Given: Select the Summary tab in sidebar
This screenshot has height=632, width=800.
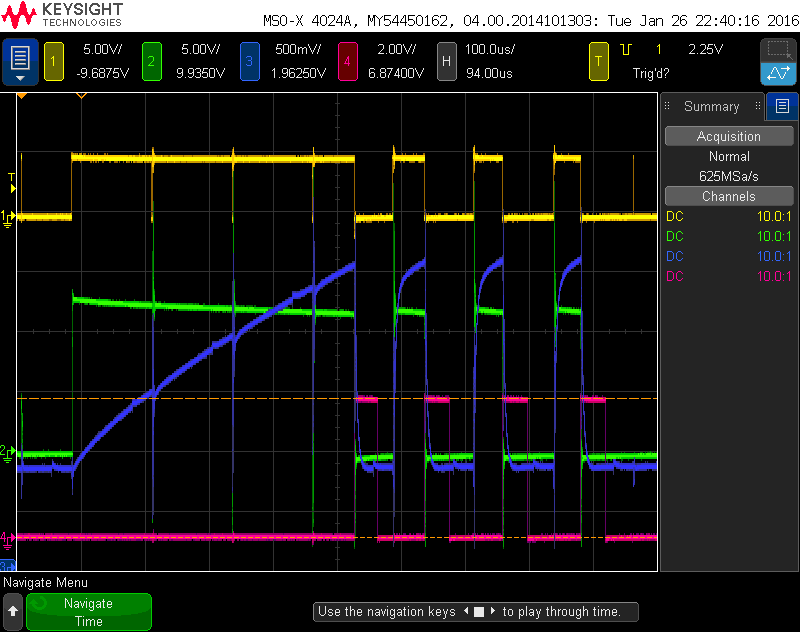Looking at the screenshot, I should tap(711, 106).
